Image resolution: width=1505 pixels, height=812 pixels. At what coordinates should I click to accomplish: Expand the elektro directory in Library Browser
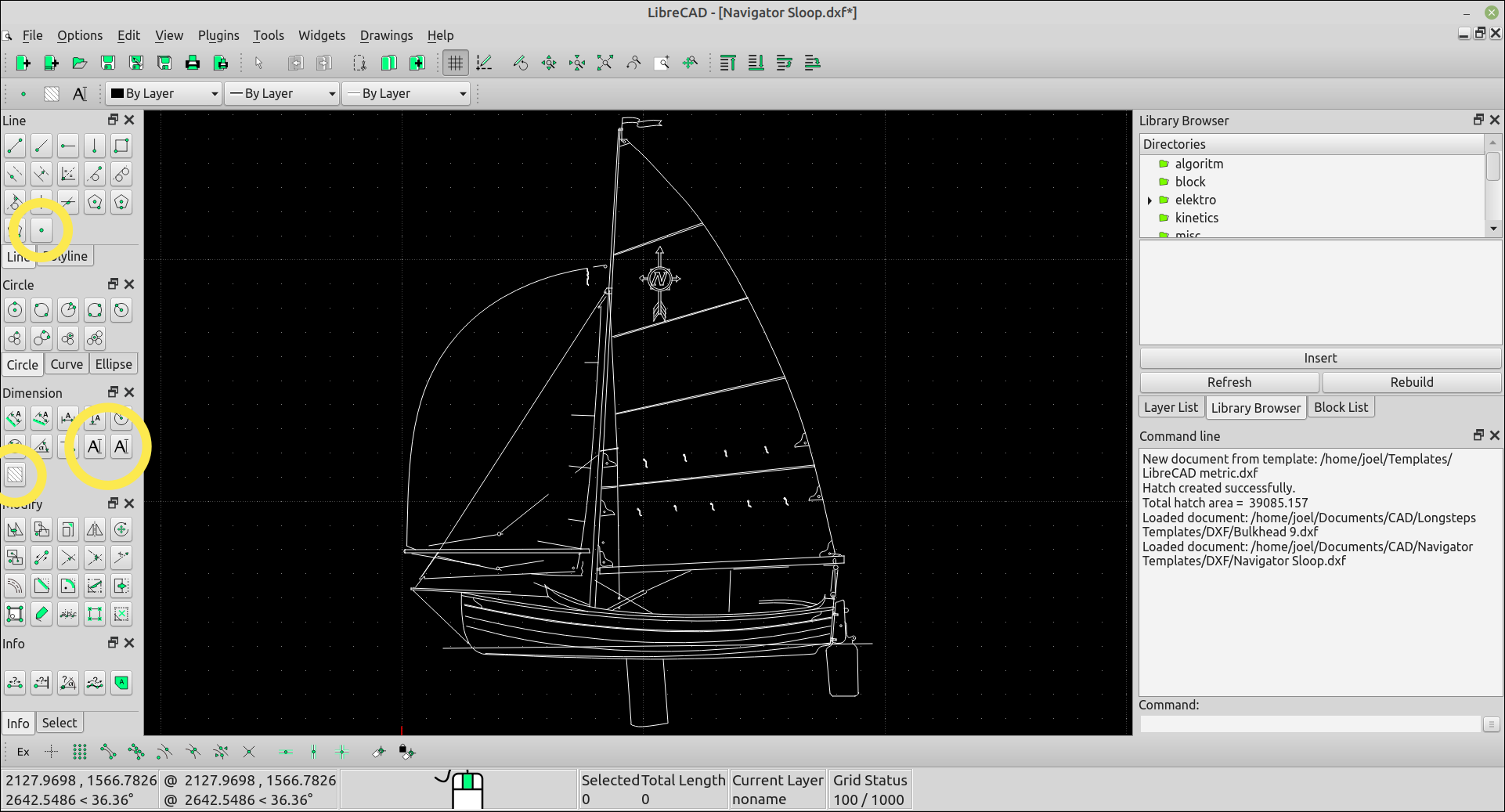point(1150,200)
